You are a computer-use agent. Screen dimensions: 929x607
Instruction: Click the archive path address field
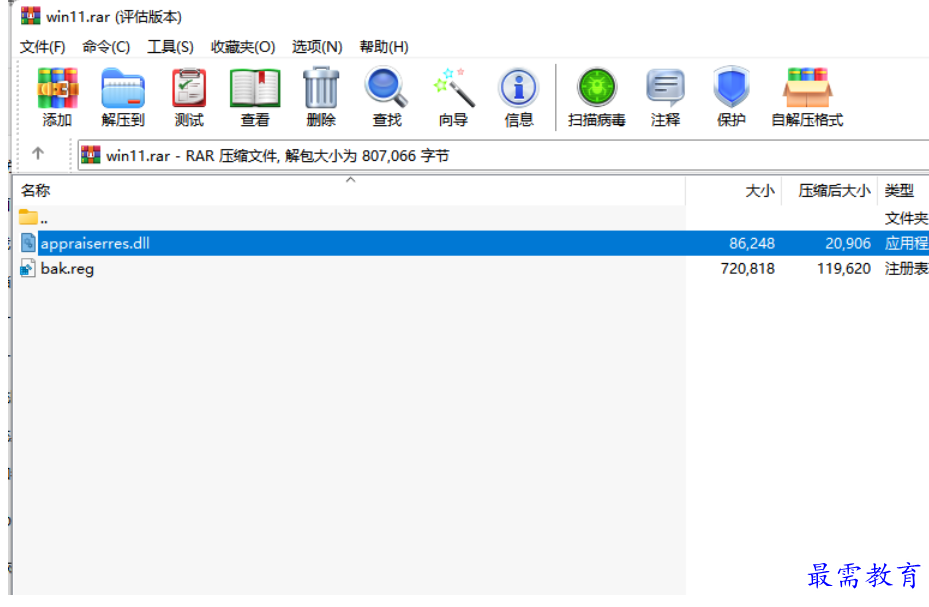click(500, 155)
